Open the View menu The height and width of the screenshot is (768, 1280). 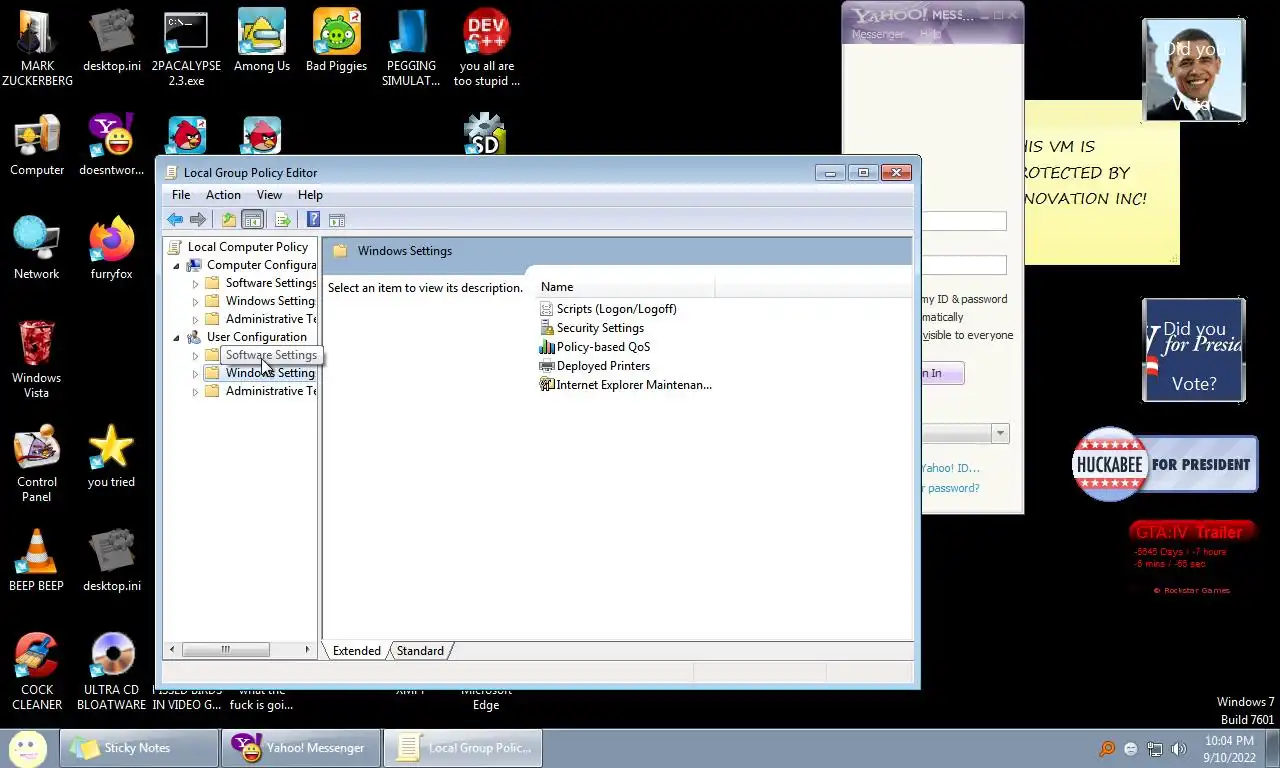point(269,195)
